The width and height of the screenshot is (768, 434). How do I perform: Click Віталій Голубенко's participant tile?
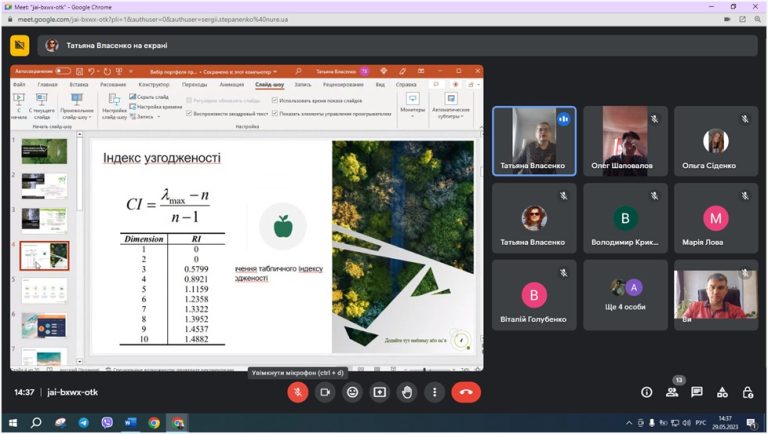pyautogui.click(x=534, y=295)
